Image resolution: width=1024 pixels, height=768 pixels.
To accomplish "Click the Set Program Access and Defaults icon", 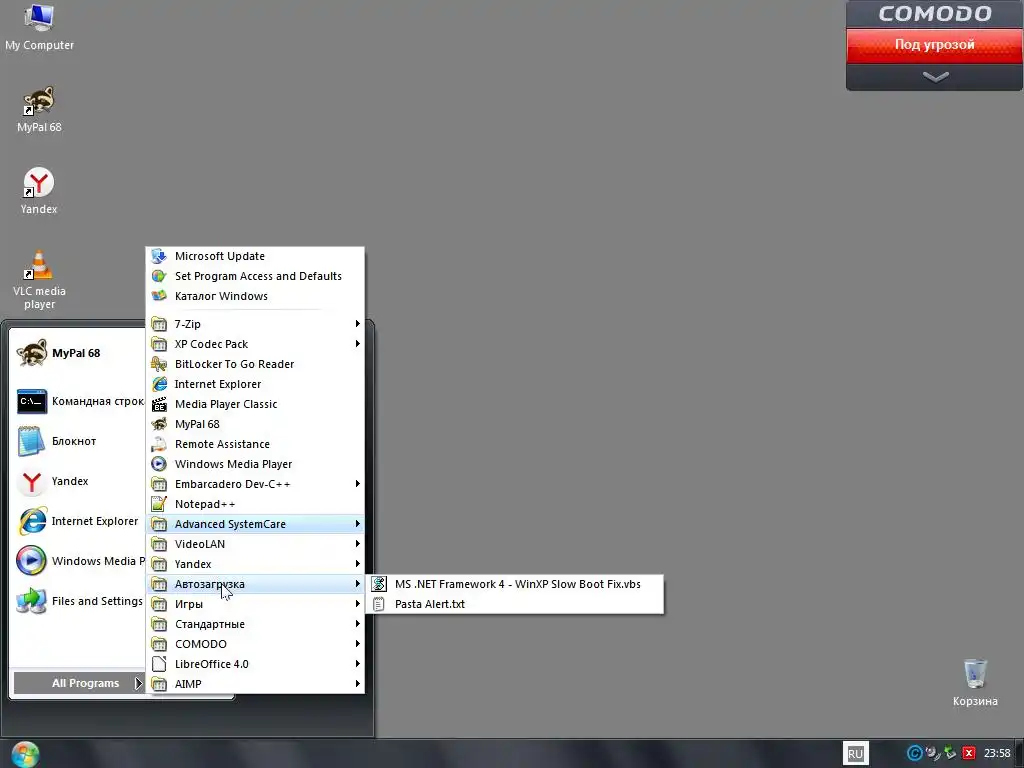I will (159, 276).
